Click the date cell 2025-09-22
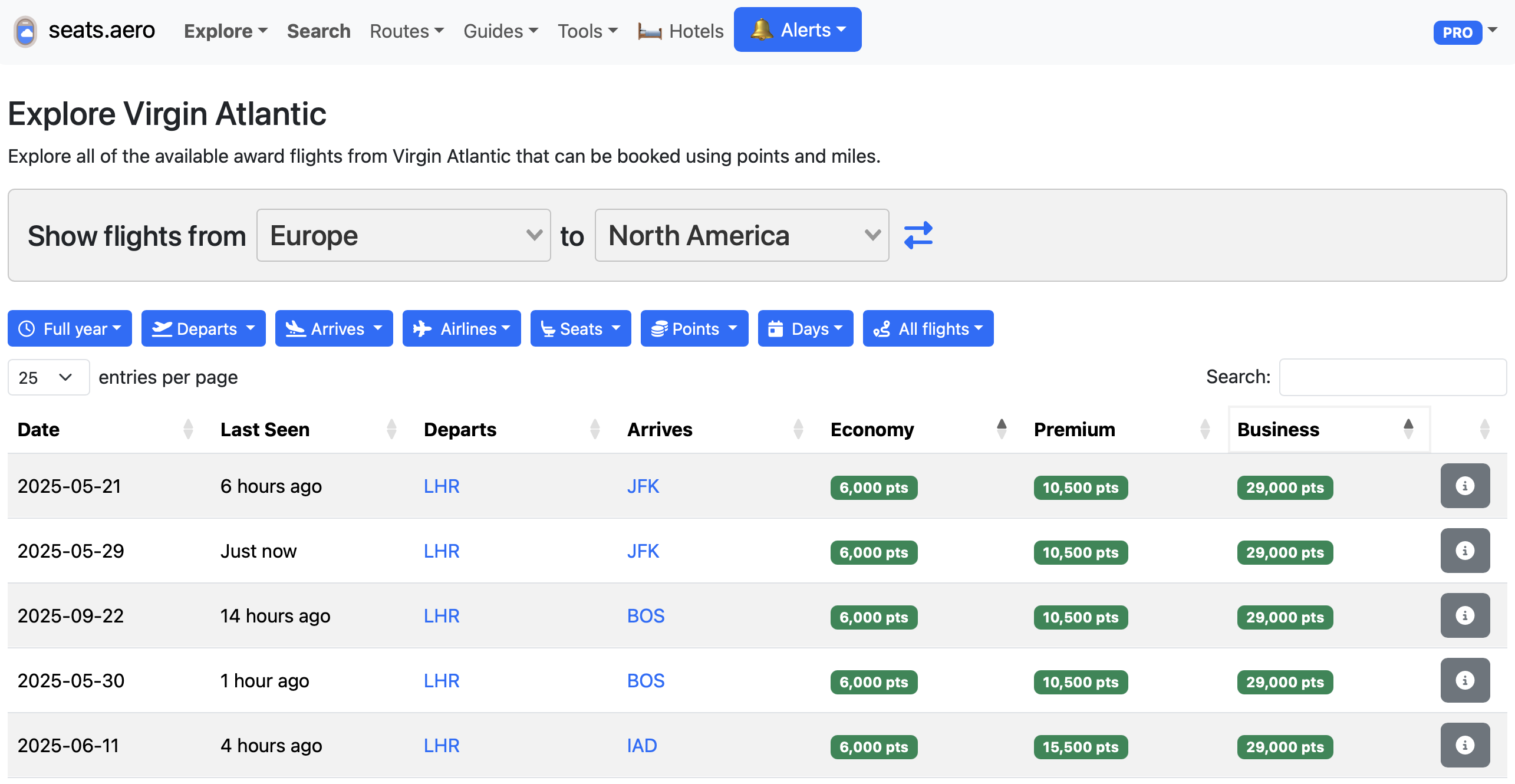Image resolution: width=1515 pixels, height=784 pixels. coord(71,615)
